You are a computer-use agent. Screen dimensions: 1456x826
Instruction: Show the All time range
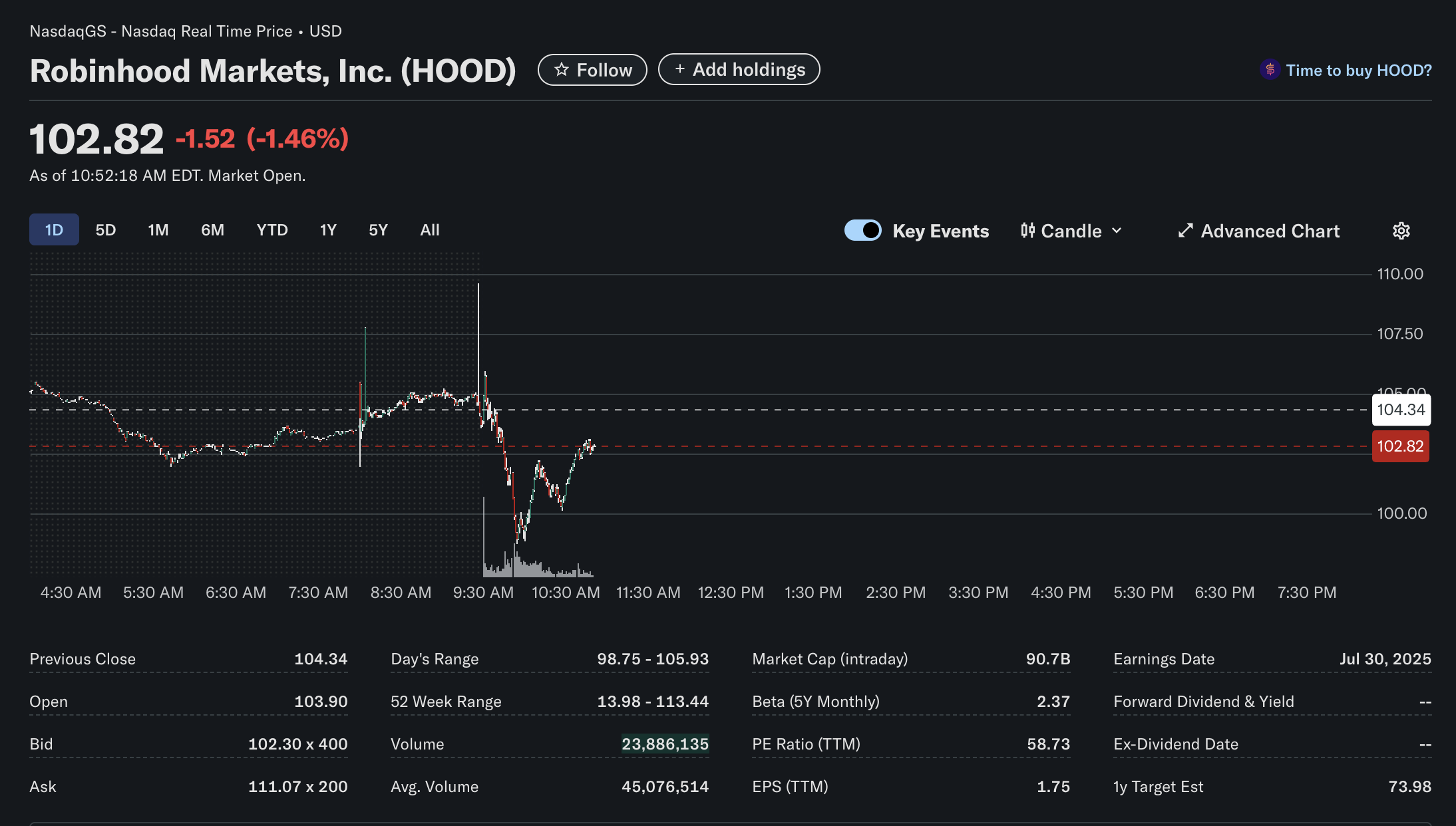pyautogui.click(x=430, y=230)
